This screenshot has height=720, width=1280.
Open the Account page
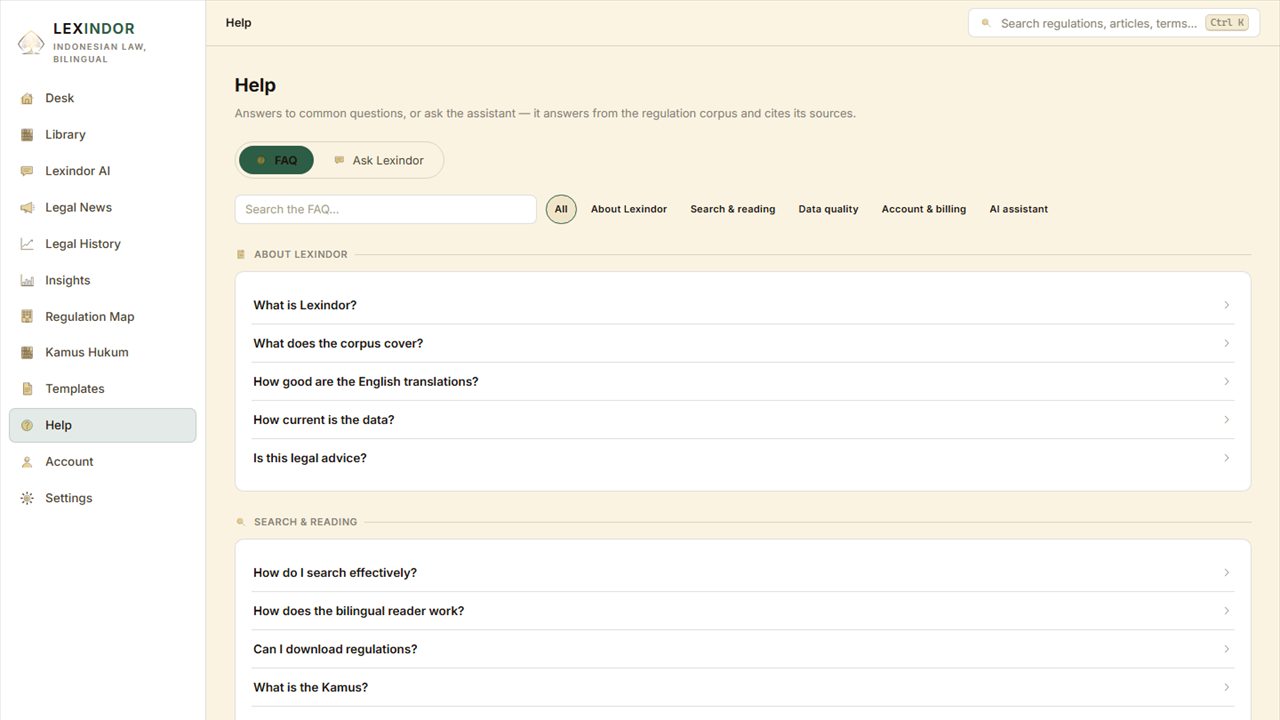coord(102,462)
